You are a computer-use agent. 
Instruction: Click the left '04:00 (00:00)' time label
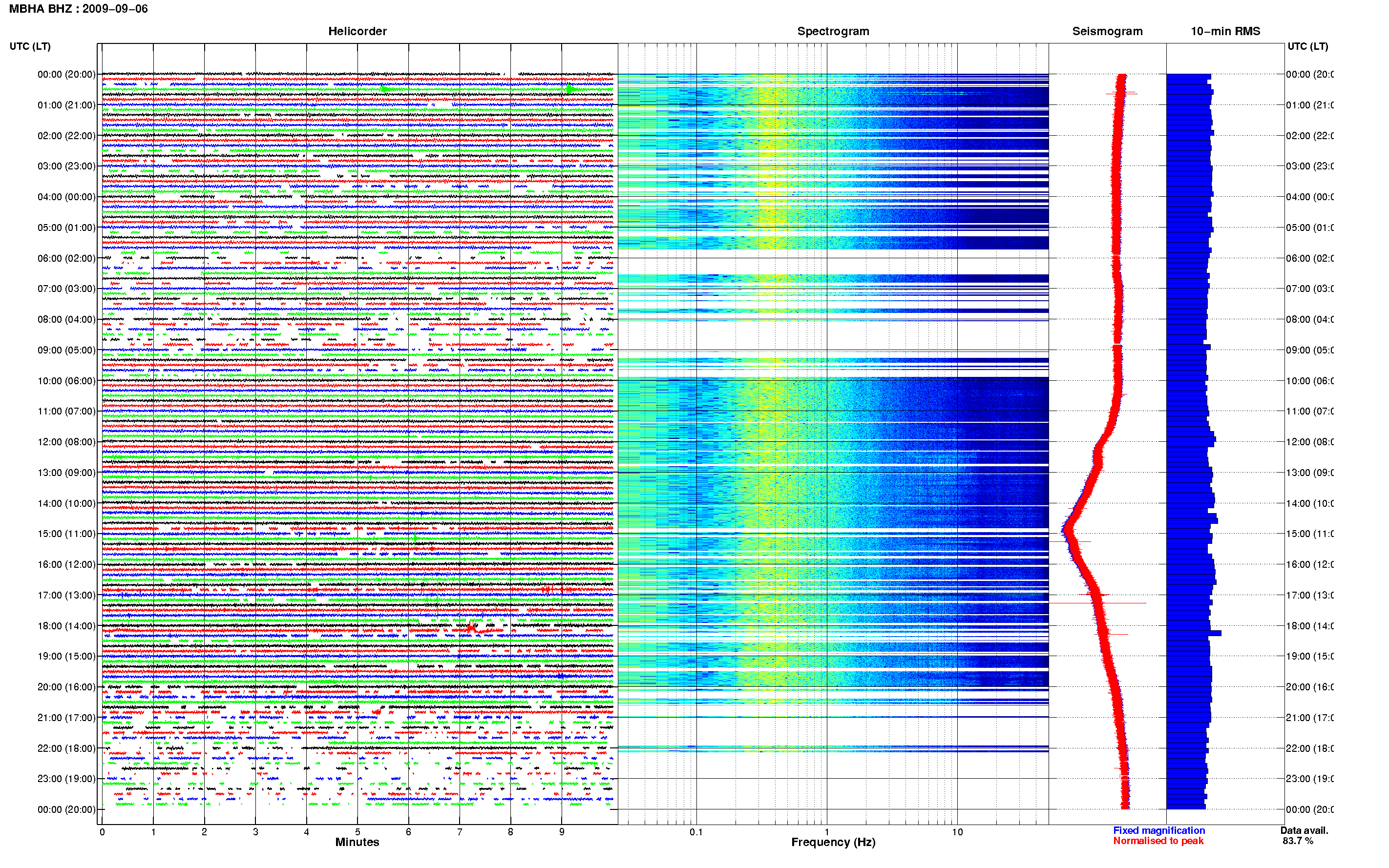point(66,197)
